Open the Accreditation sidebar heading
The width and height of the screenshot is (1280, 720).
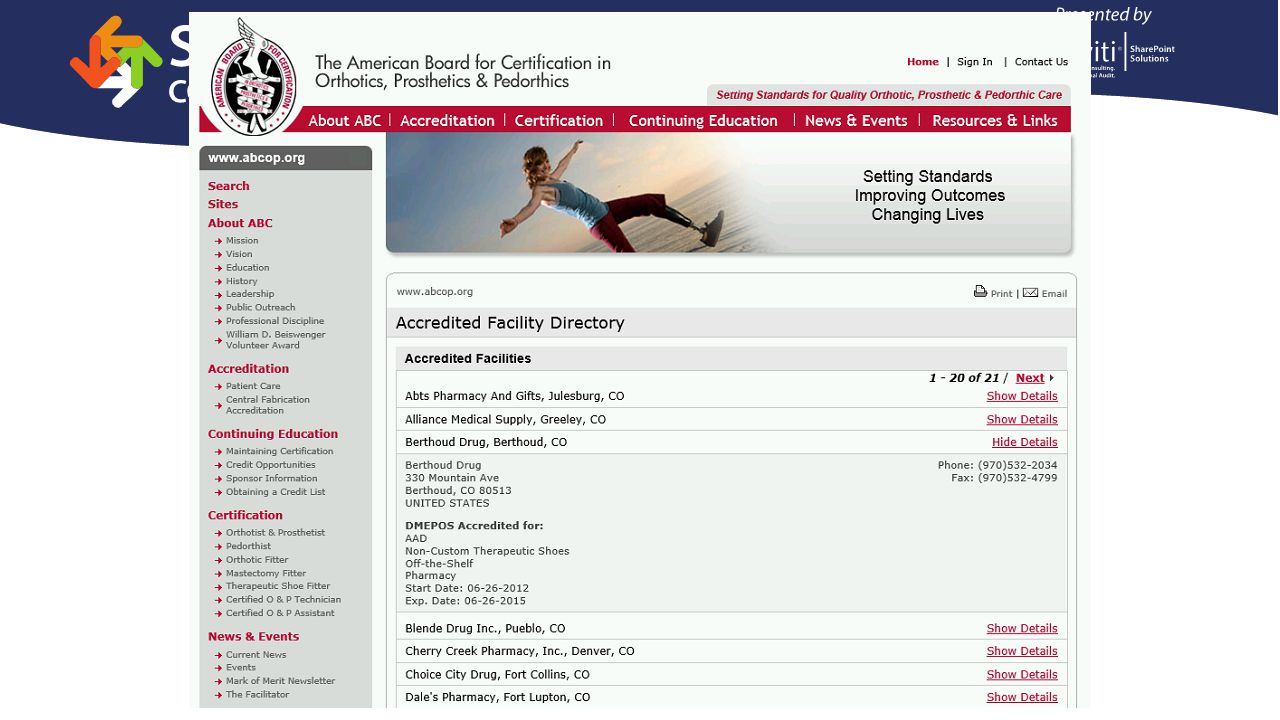pos(248,369)
